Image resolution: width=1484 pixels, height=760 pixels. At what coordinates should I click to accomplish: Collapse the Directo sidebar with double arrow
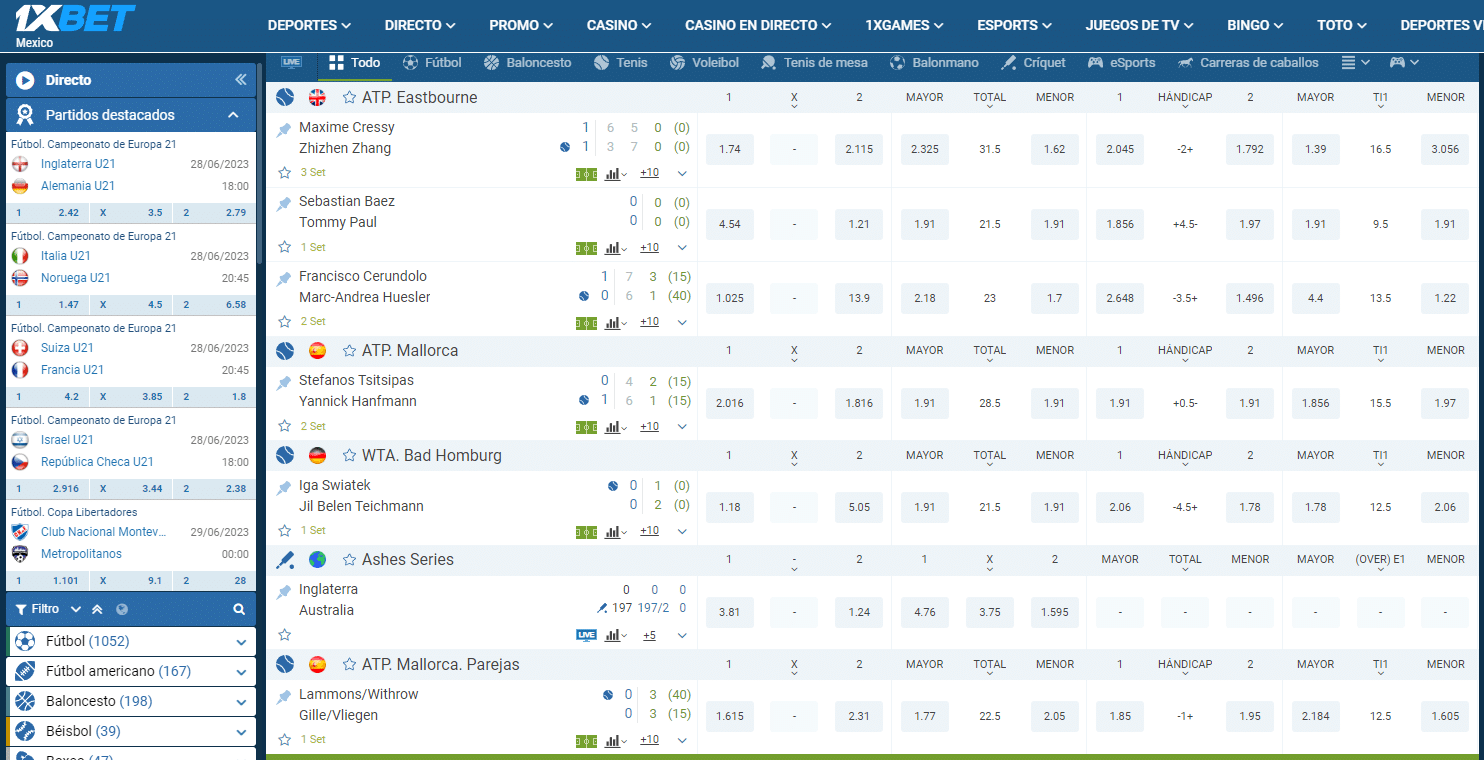240,80
